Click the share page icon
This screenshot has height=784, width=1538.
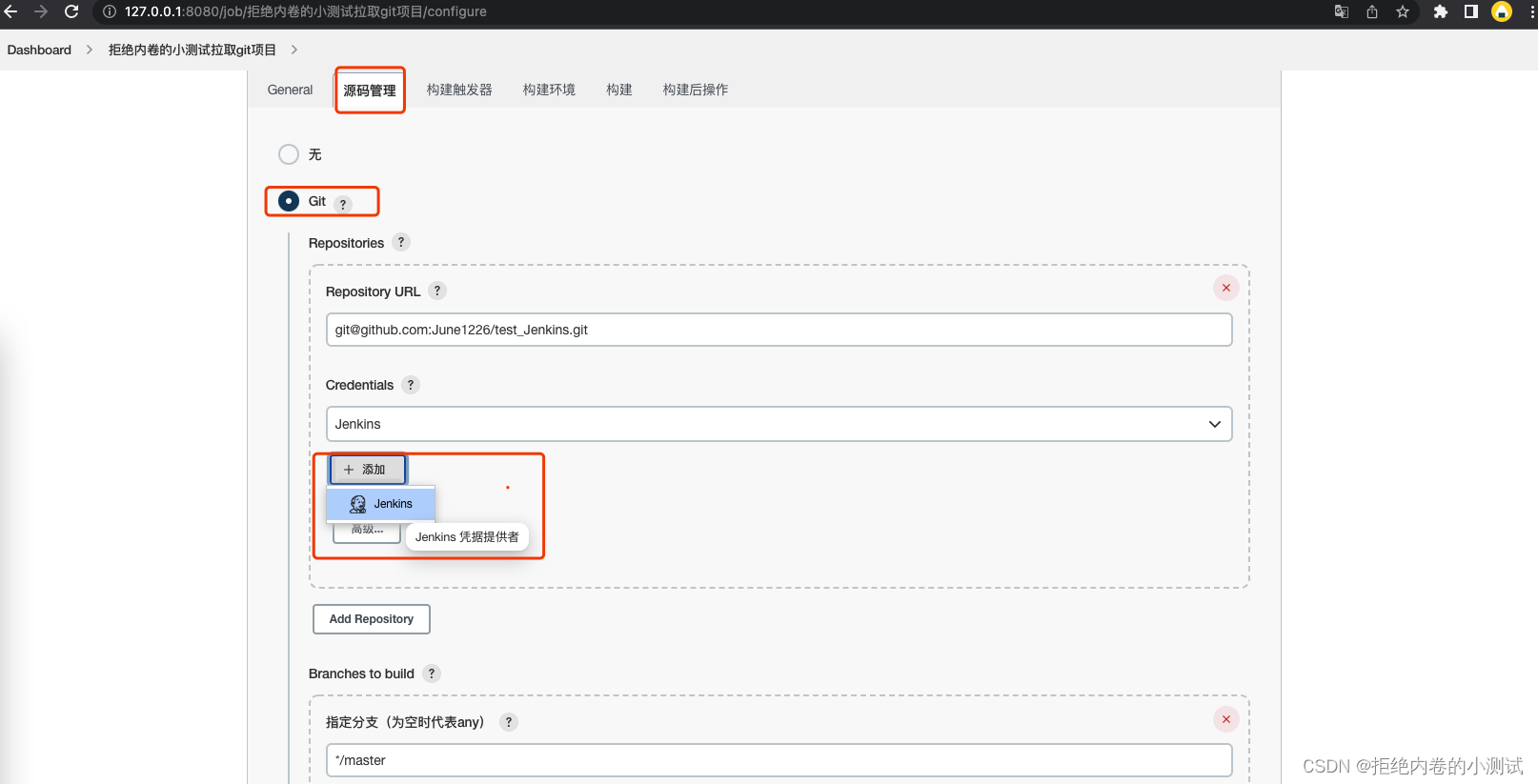[x=1372, y=11]
